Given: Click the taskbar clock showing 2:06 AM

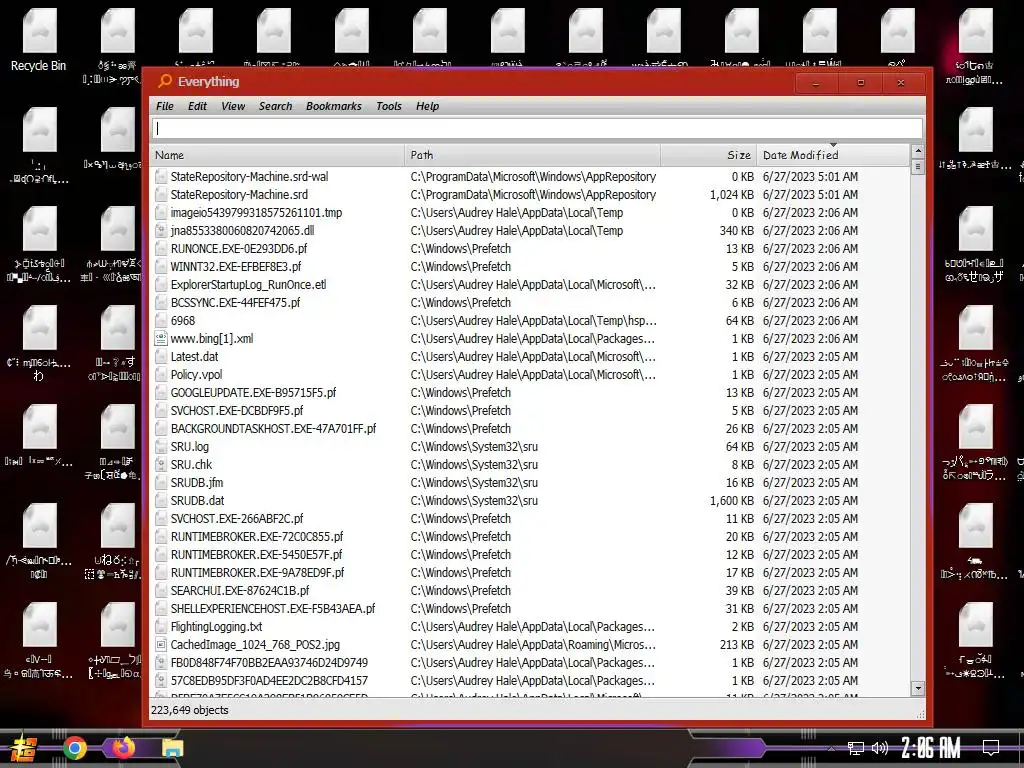Looking at the screenshot, I should coord(930,747).
